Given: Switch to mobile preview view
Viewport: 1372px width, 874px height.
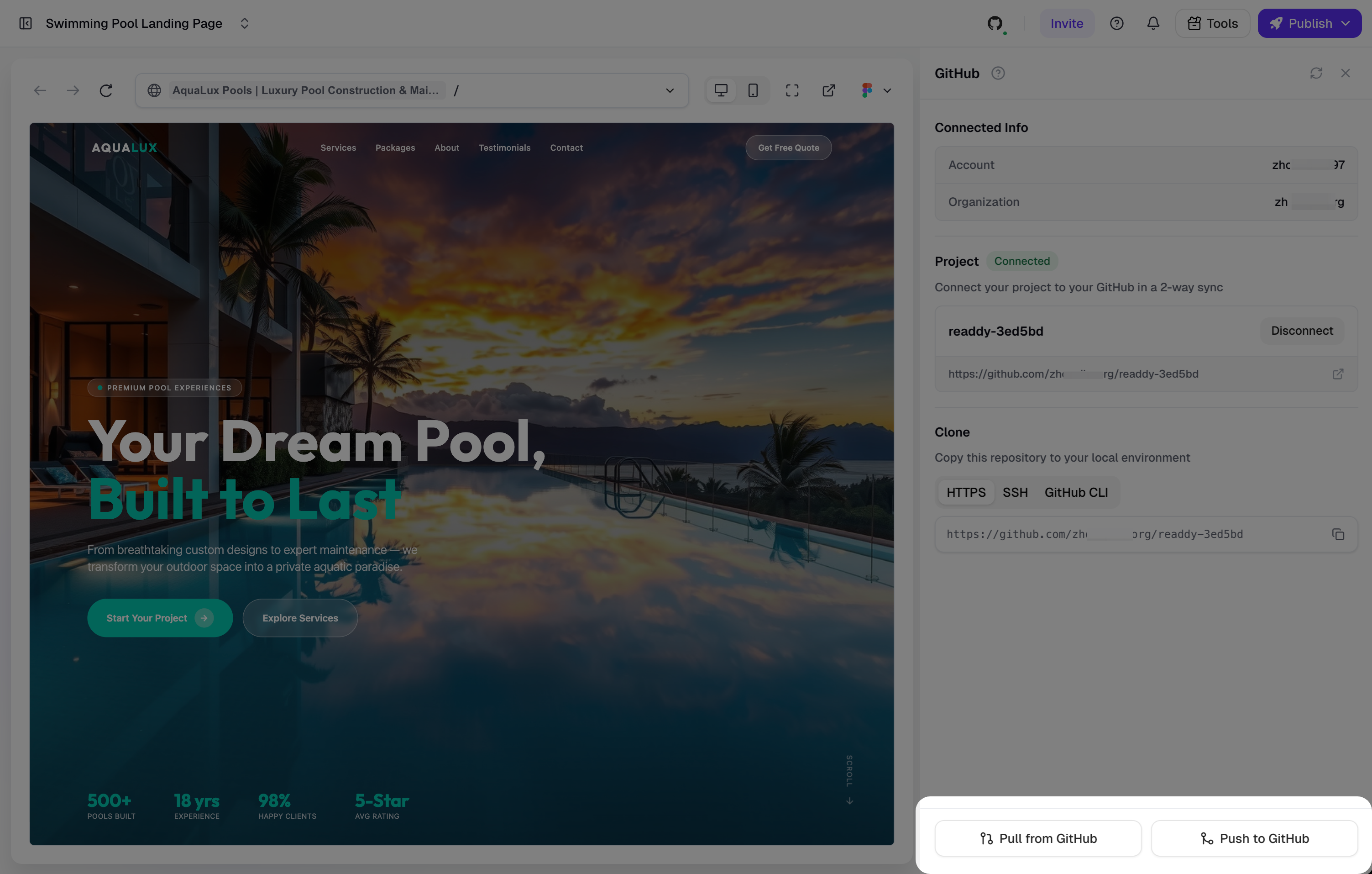Looking at the screenshot, I should point(753,90).
